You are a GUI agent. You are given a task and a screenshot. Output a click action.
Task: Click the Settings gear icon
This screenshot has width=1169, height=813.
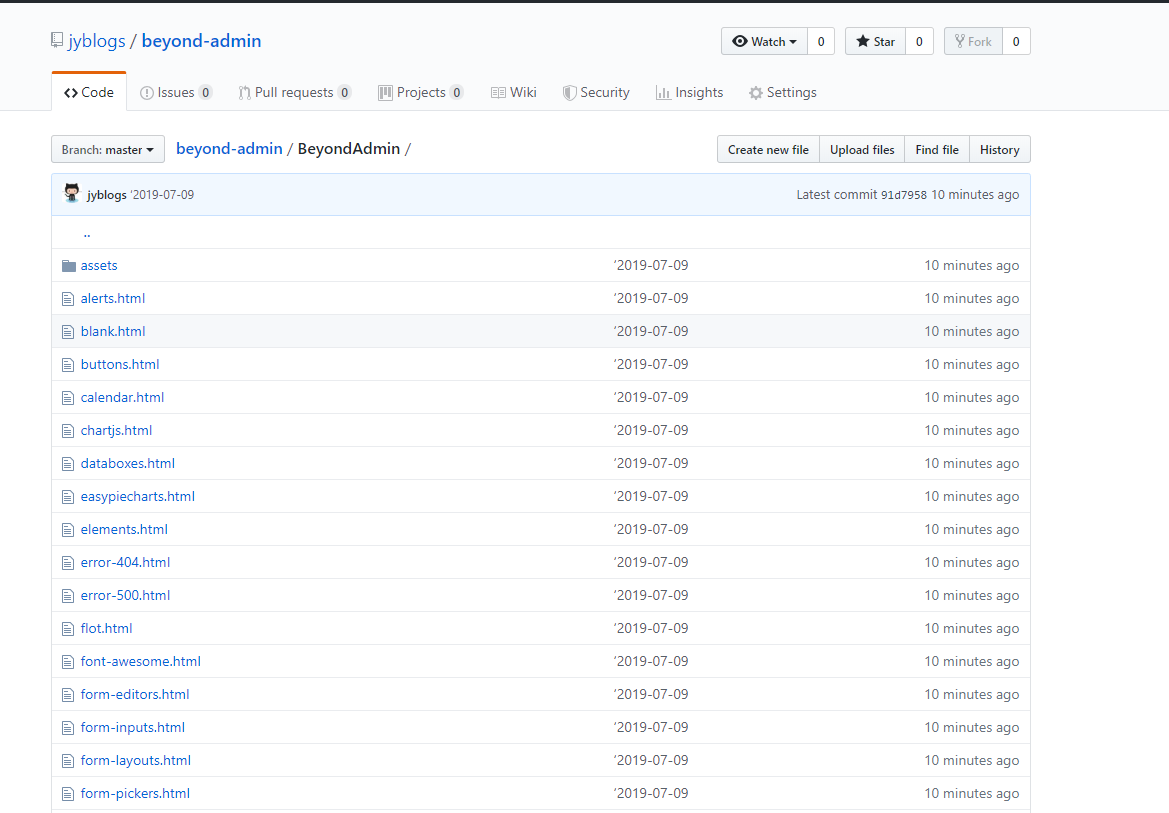pos(755,93)
